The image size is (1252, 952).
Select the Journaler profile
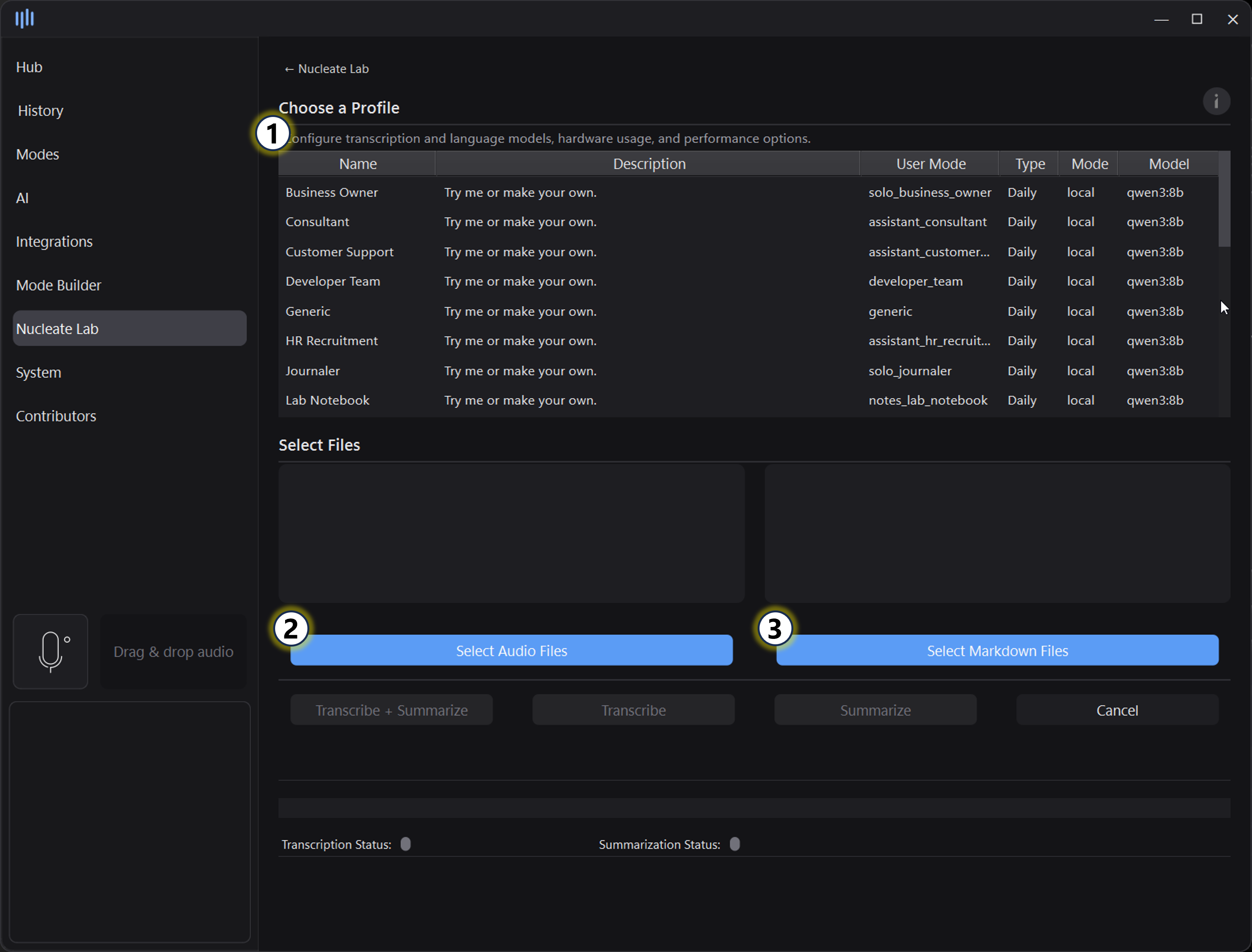pos(748,370)
